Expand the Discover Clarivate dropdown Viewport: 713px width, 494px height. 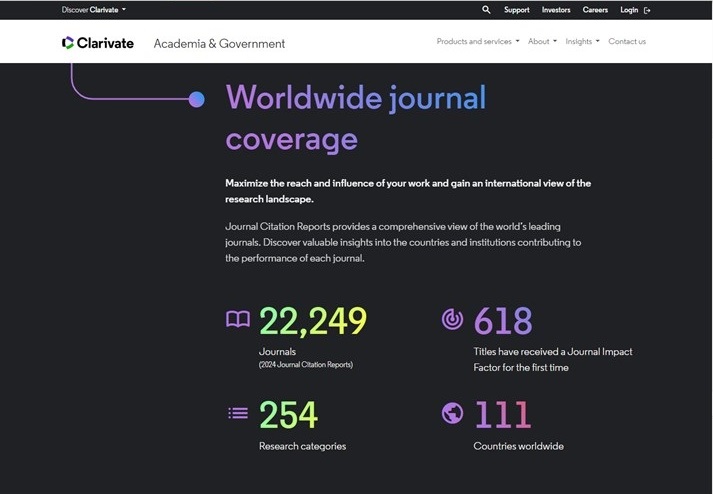tap(94, 10)
